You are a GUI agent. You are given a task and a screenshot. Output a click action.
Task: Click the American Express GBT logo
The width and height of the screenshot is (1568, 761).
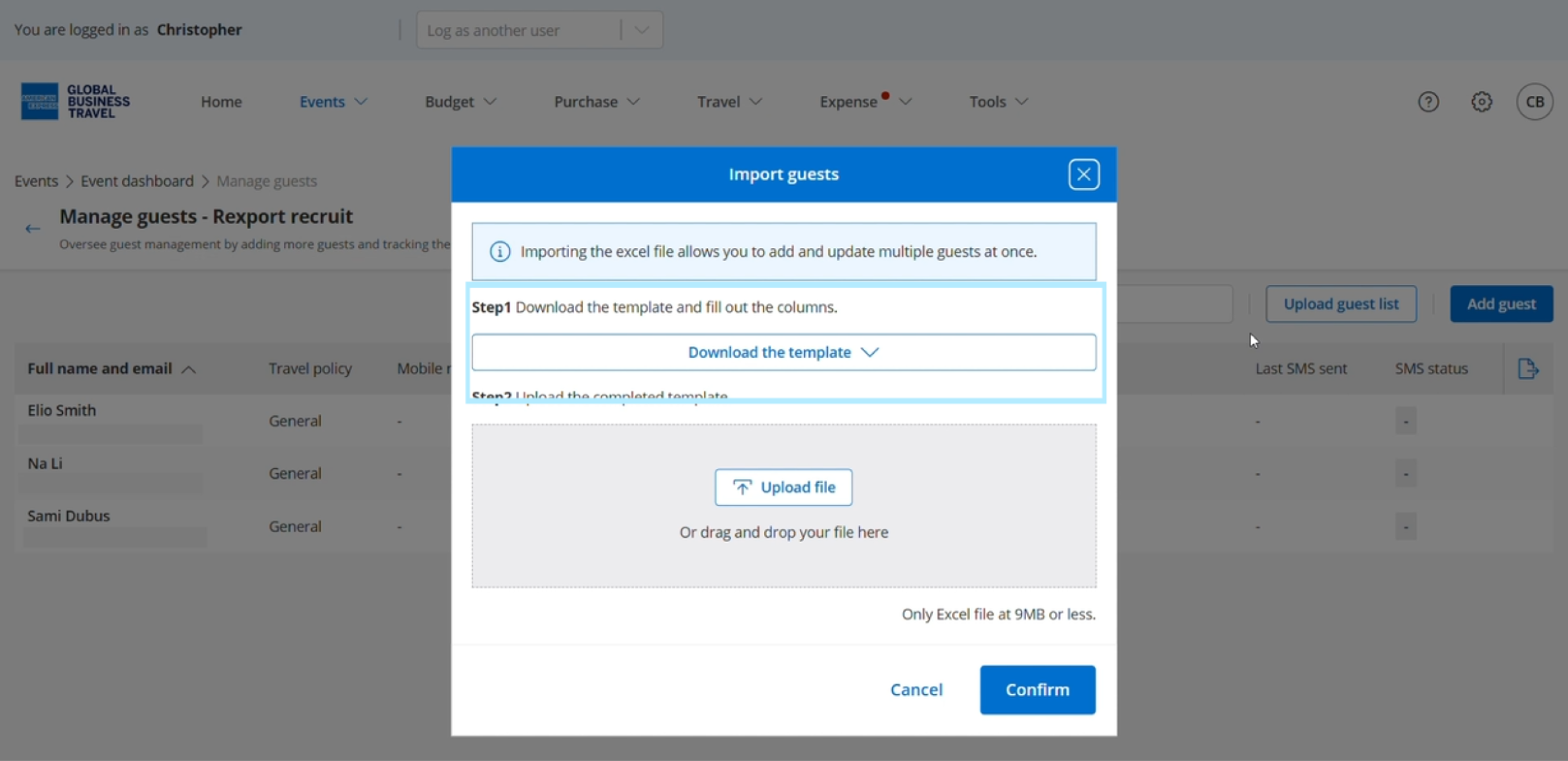click(76, 102)
